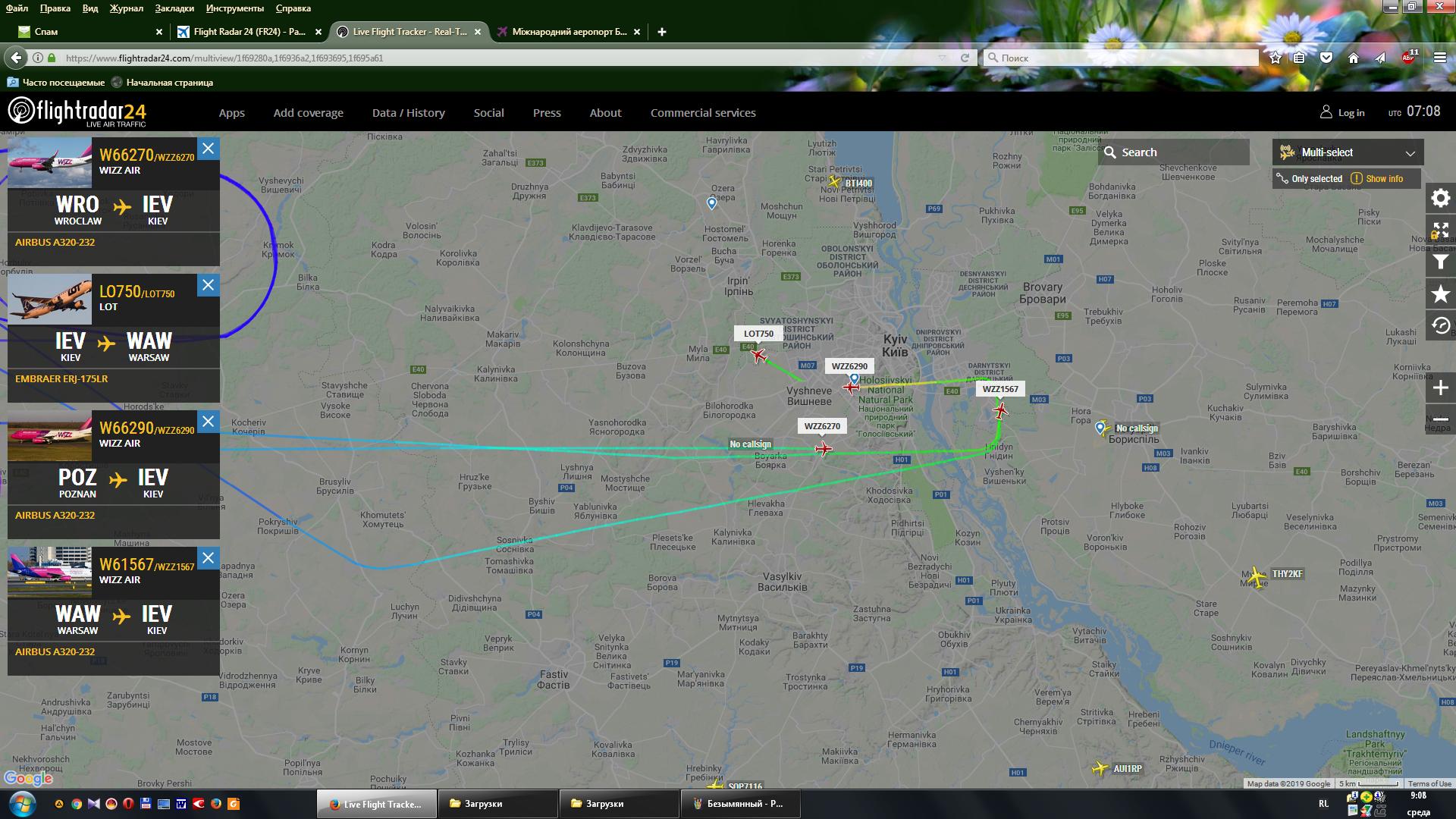1456x819 pixels.
Task: Click the WZZ1567 aircraft on the map
Action: 1000,411
